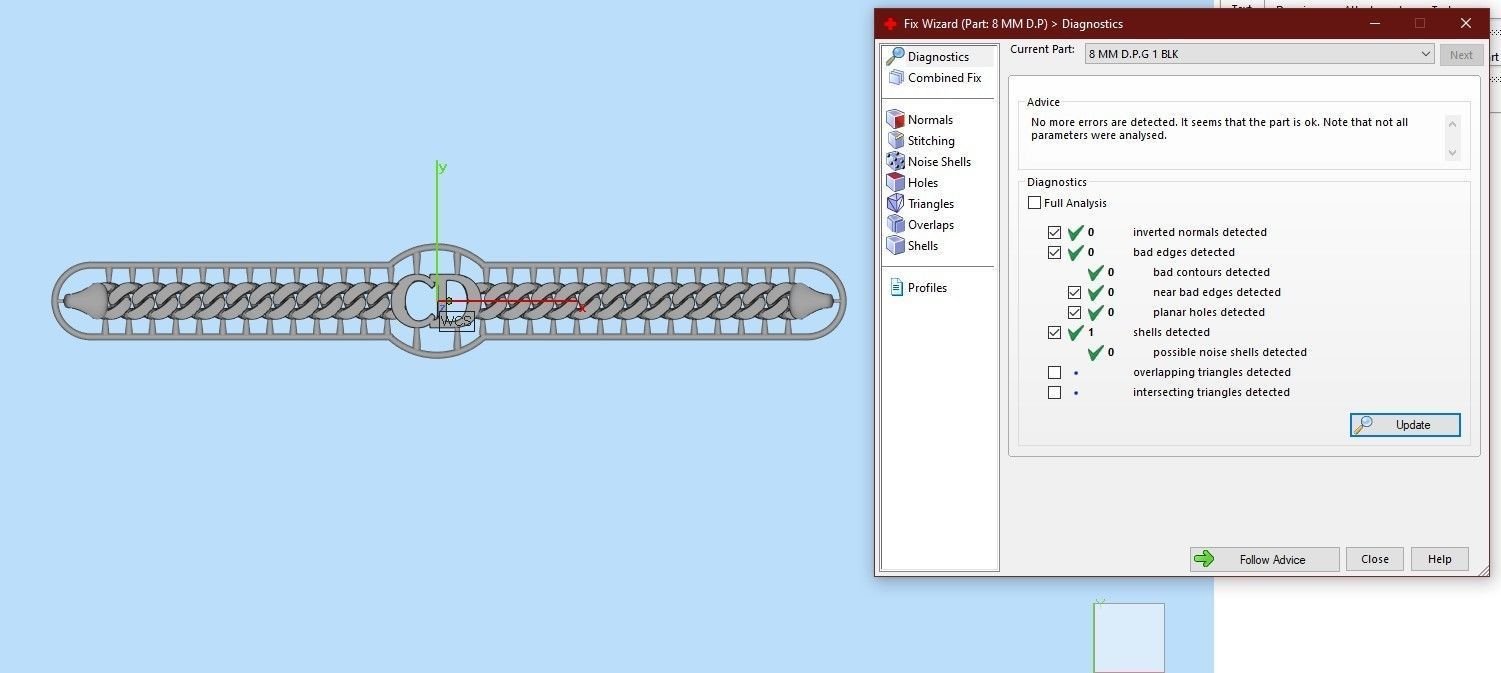This screenshot has width=1501, height=673.
Task: Enable overlapping triangles detection
Action: click(1054, 372)
